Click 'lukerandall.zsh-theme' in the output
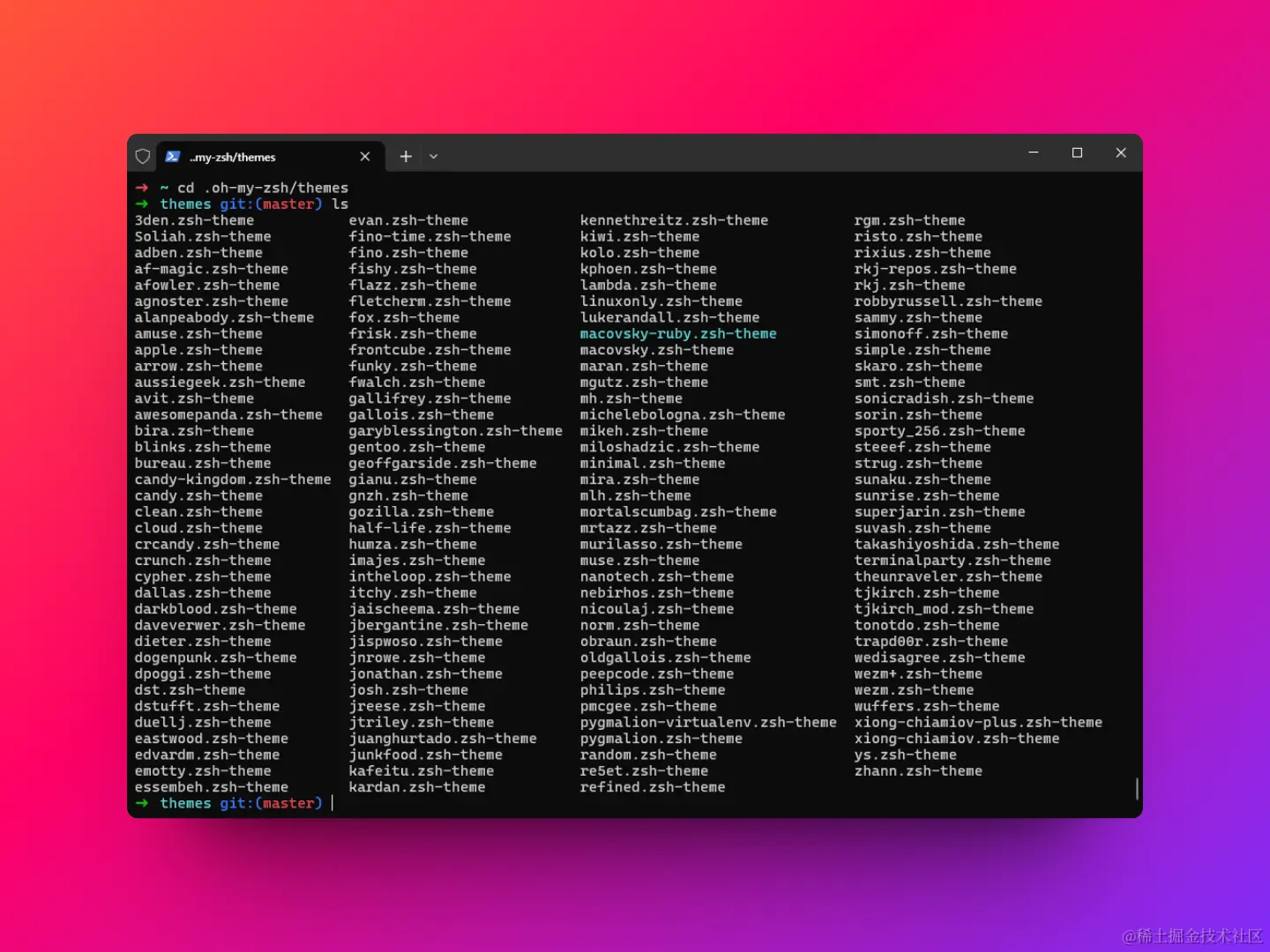Viewport: 1270px width, 952px height. pos(669,317)
